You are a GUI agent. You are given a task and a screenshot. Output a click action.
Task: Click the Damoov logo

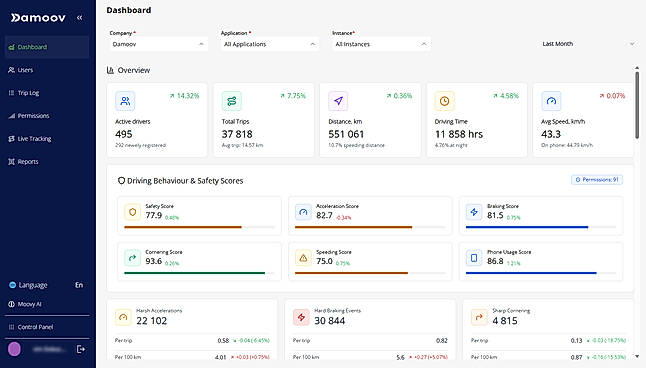38,18
